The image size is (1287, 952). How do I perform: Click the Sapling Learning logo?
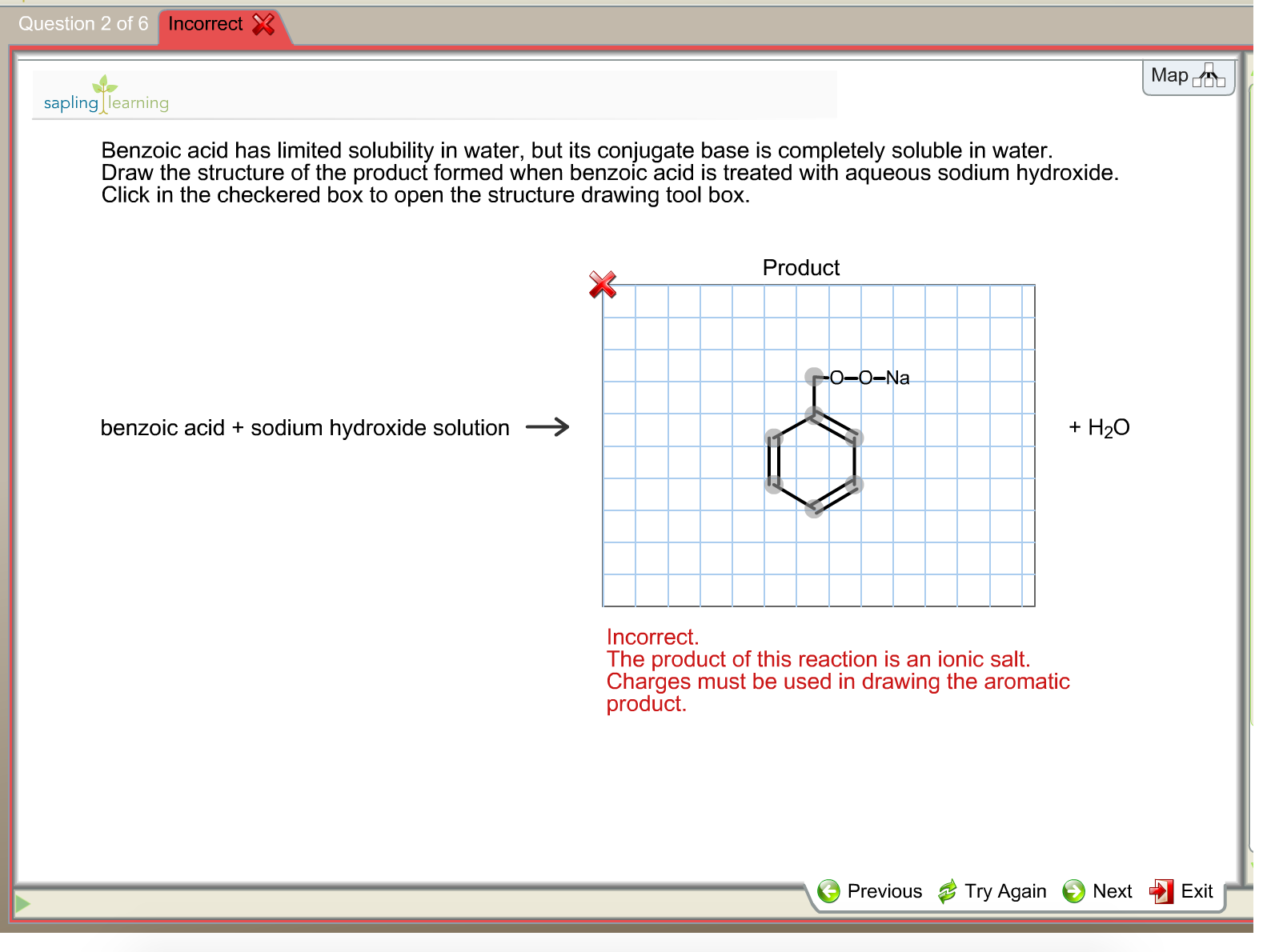click(x=106, y=95)
